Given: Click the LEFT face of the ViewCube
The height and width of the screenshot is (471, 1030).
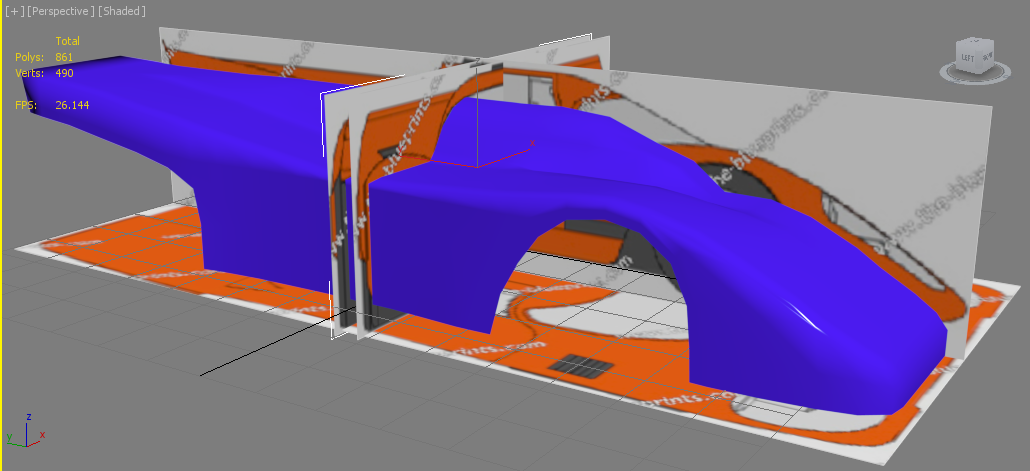Looking at the screenshot, I should [x=967, y=58].
